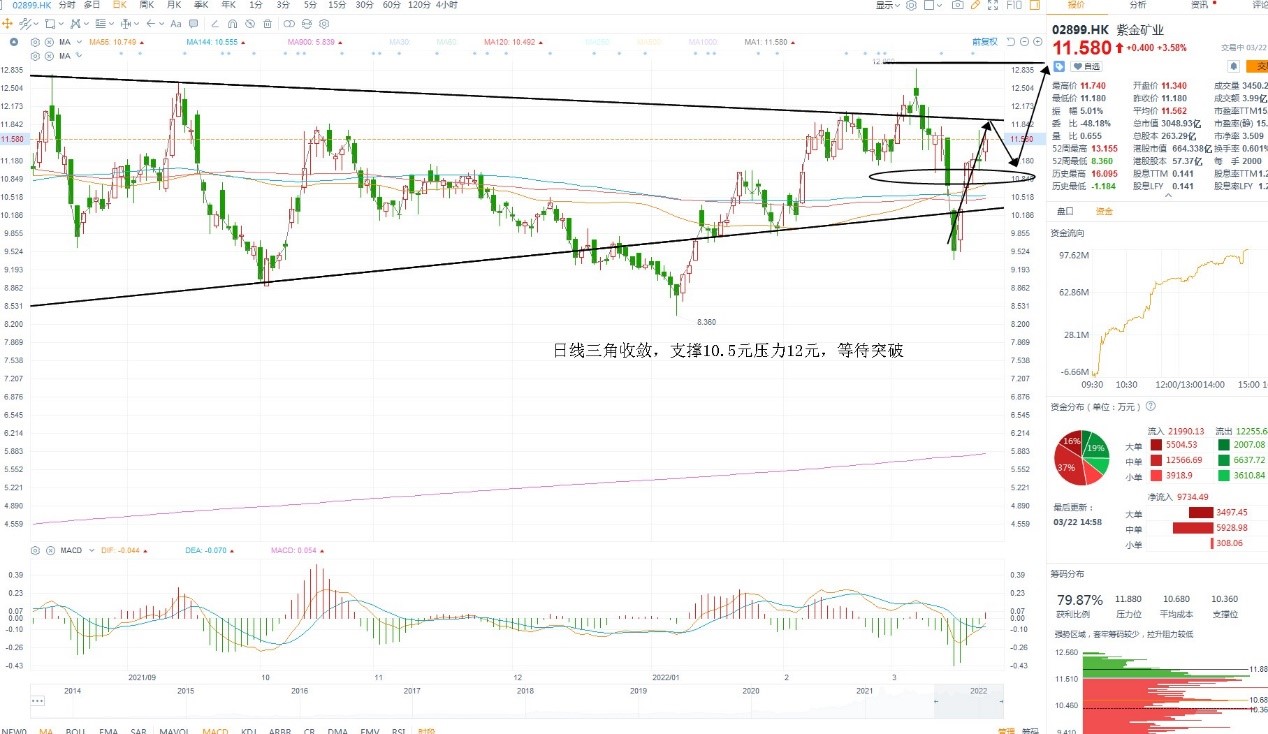Screen dimensions: 1268x734
Task: Expand the layout square dropdown
Action: tap(939, 5)
